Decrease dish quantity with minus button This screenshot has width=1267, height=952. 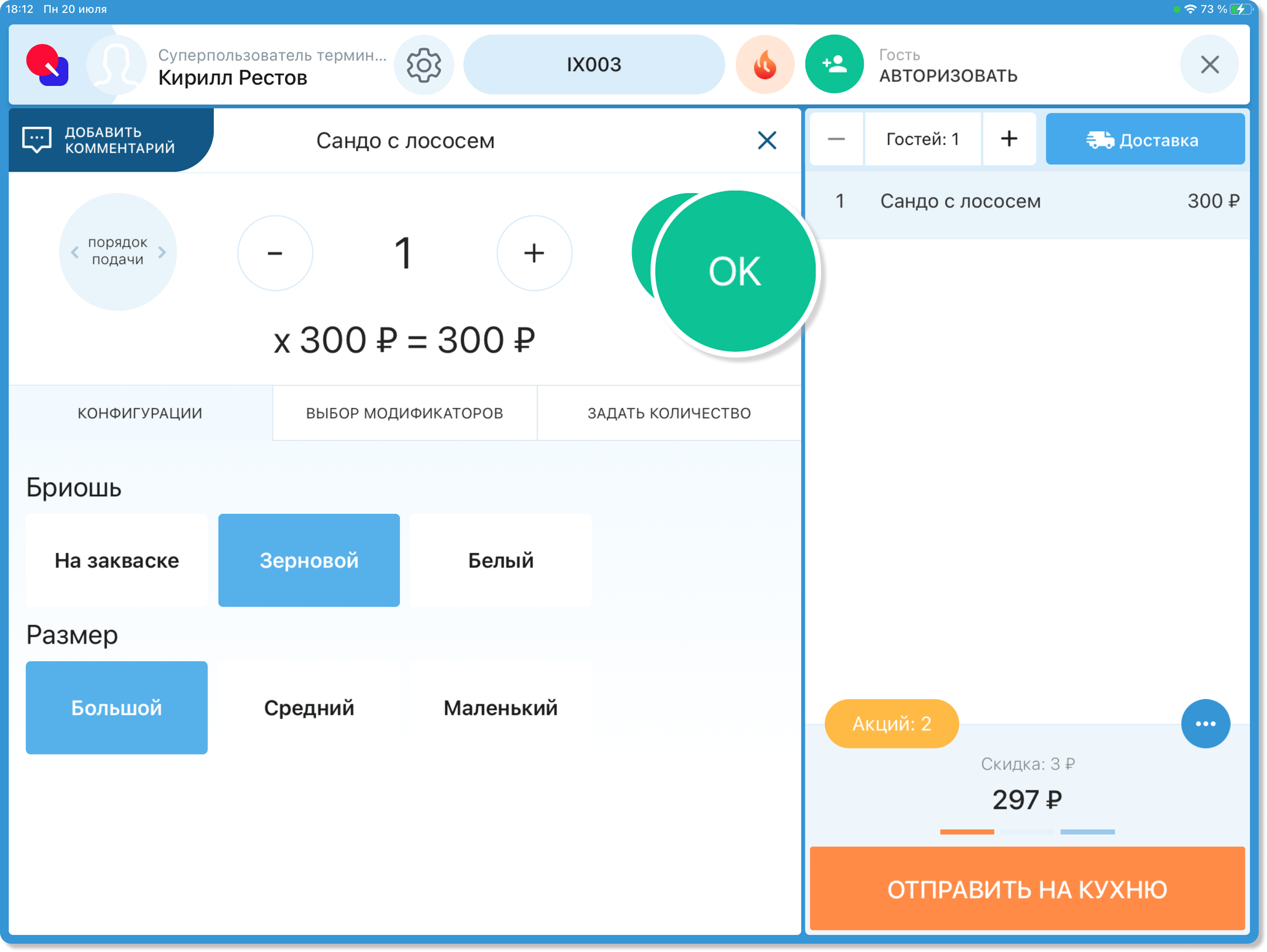[275, 253]
